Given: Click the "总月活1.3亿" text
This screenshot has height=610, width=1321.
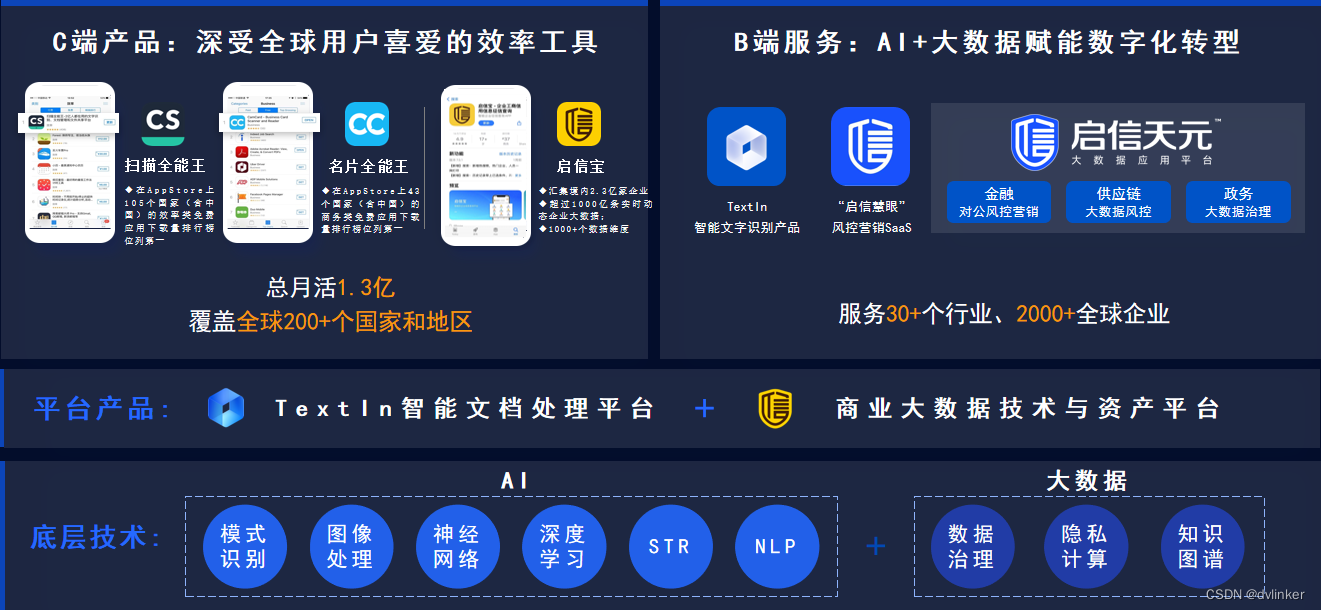Looking at the screenshot, I should (x=331, y=289).
